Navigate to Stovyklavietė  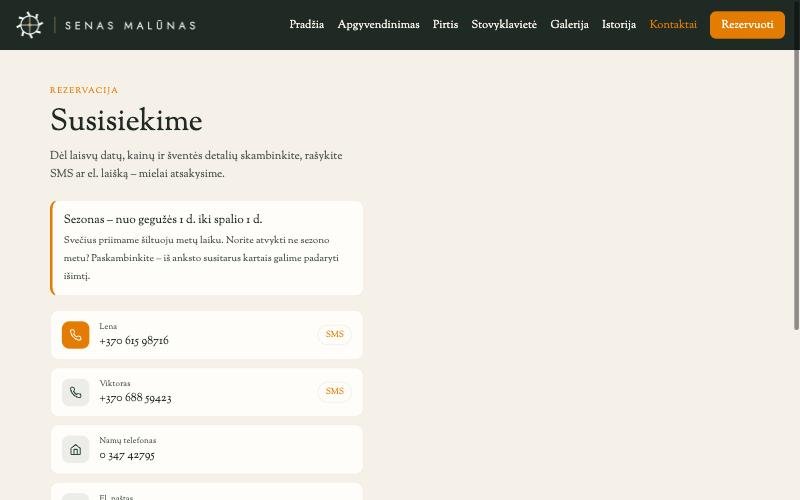pyautogui.click(x=504, y=24)
